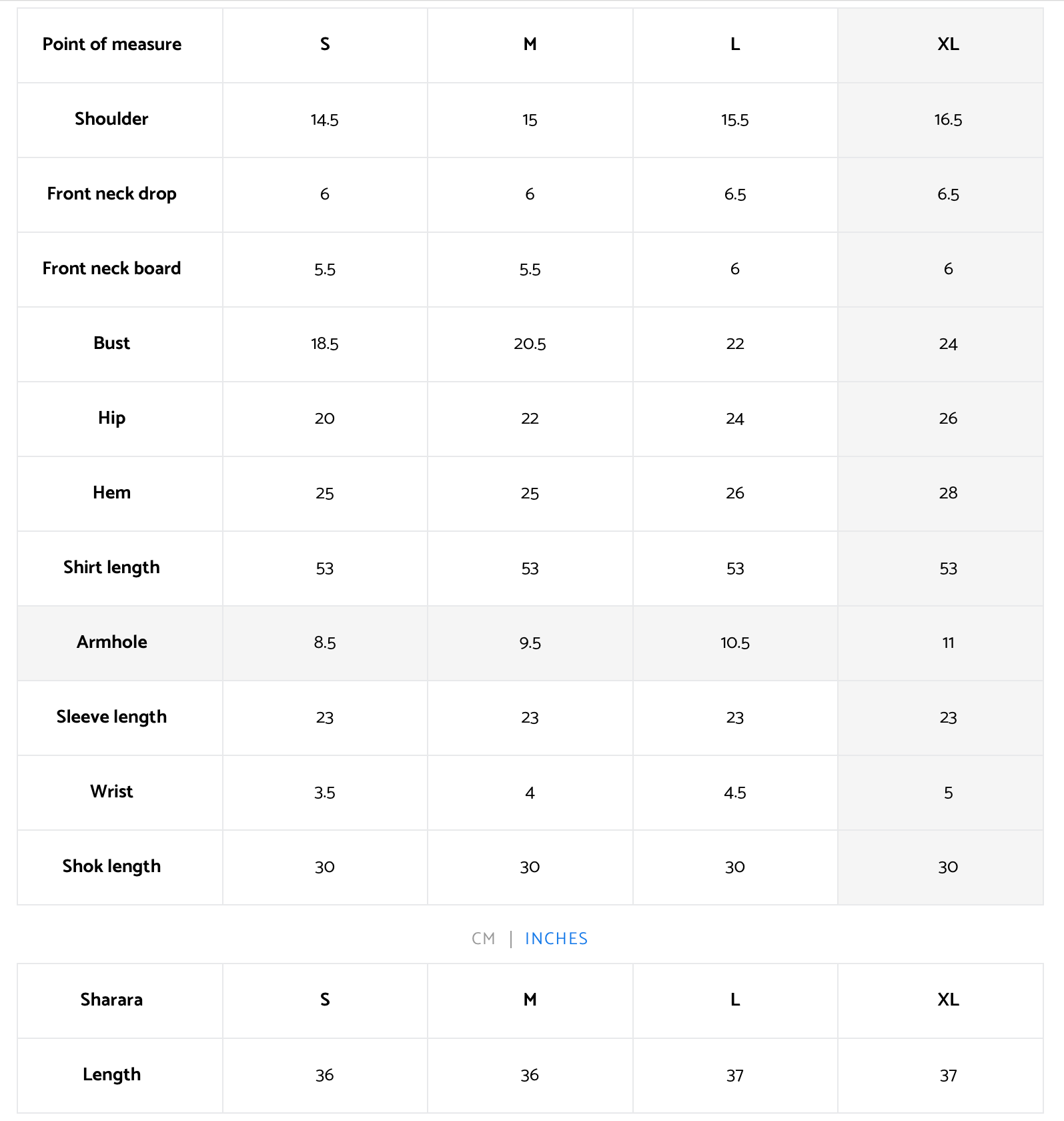Click the Shok length row label
Screen dimensions: 1064x1121
pyautogui.click(x=111, y=866)
